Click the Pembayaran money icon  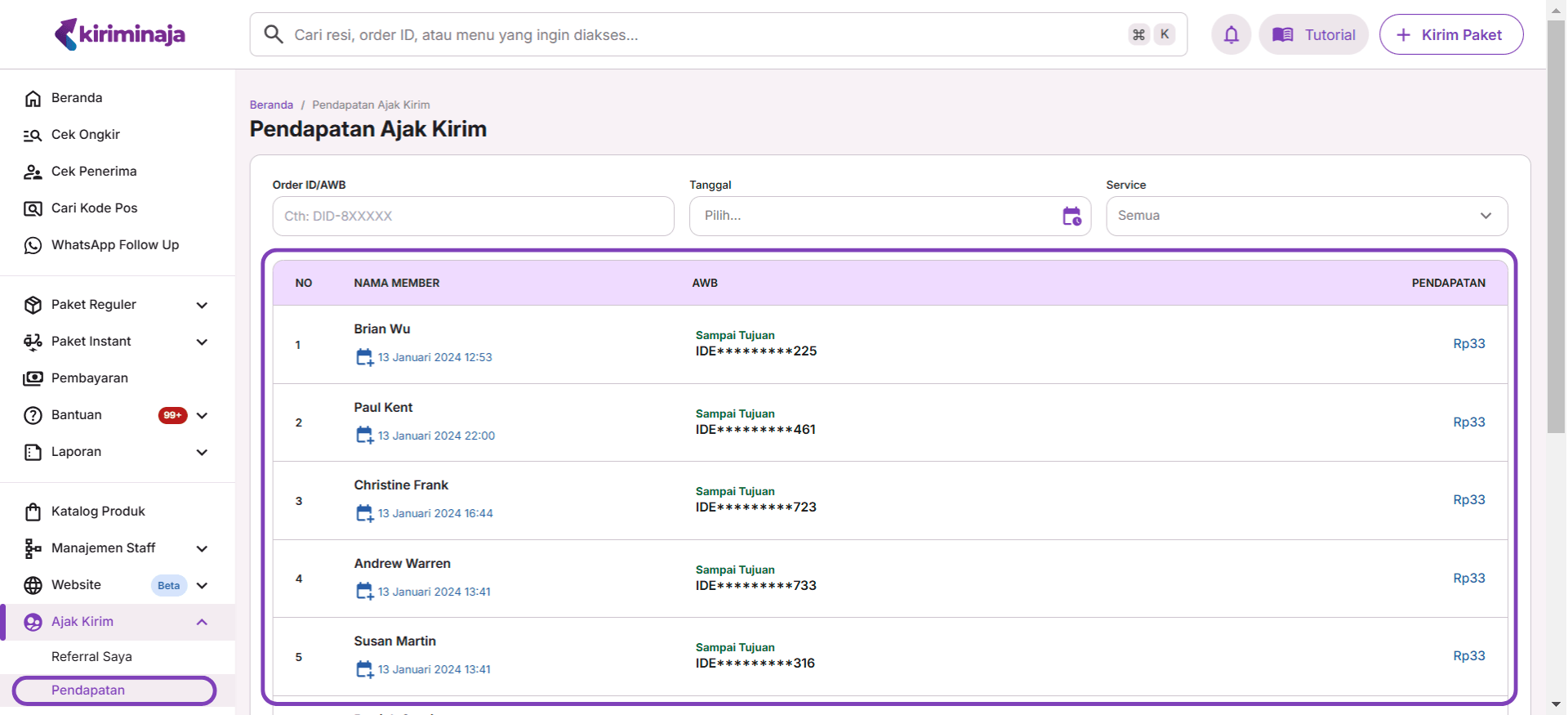[33, 378]
